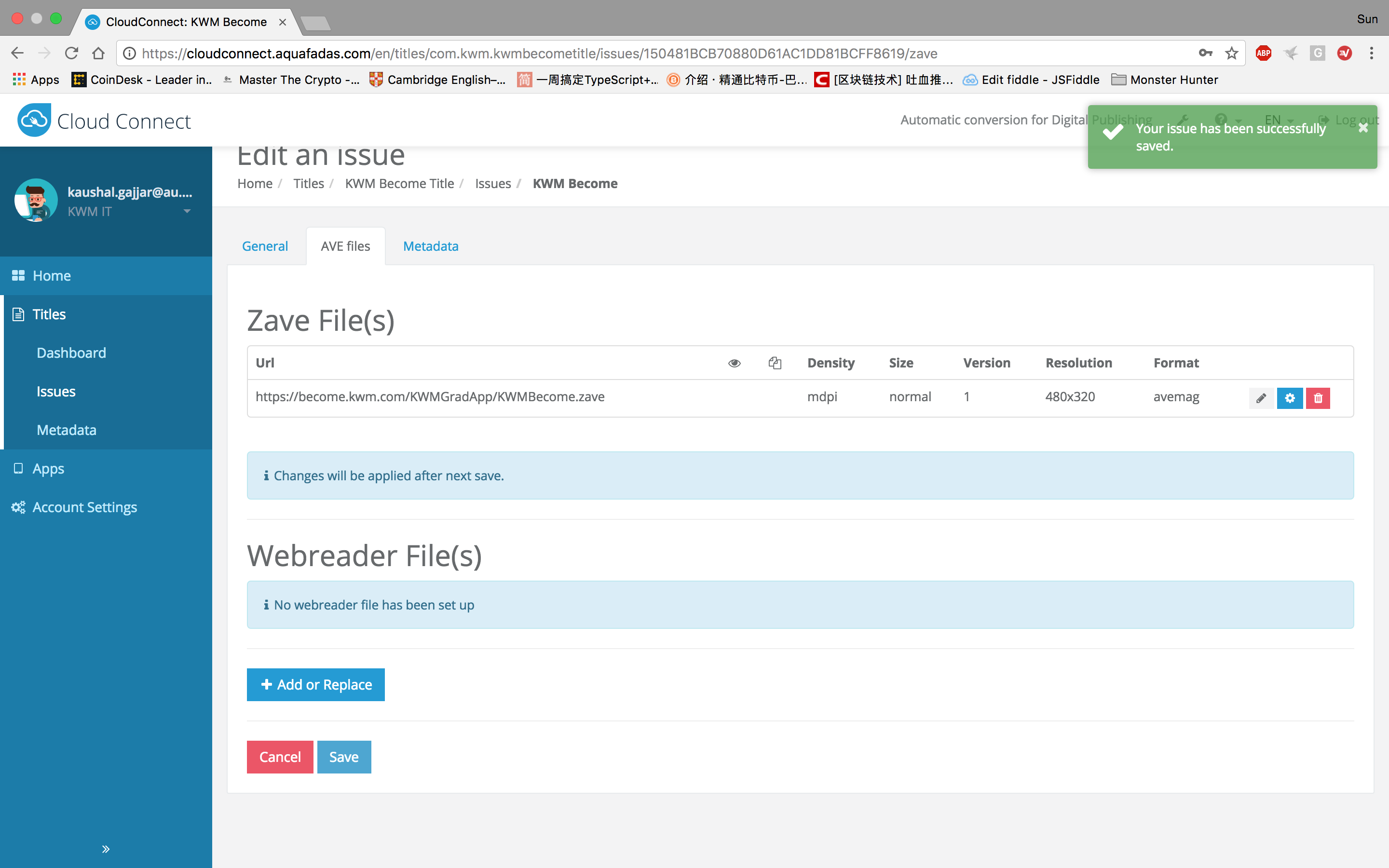
Task: Click the eye column header icon
Action: pyautogui.click(x=734, y=363)
